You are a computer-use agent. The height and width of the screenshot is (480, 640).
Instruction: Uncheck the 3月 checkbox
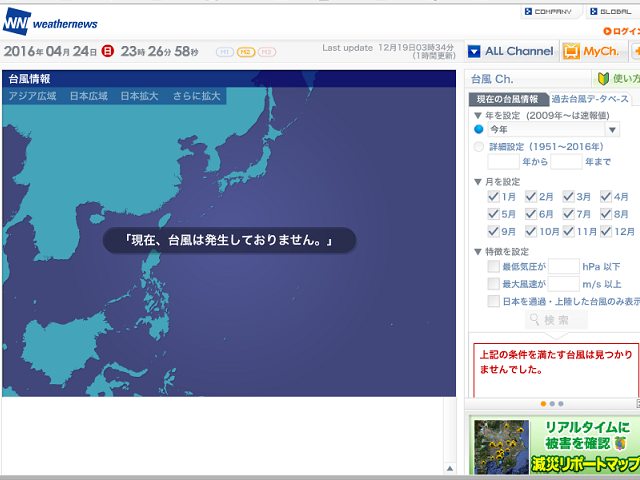[x=568, y=197]
